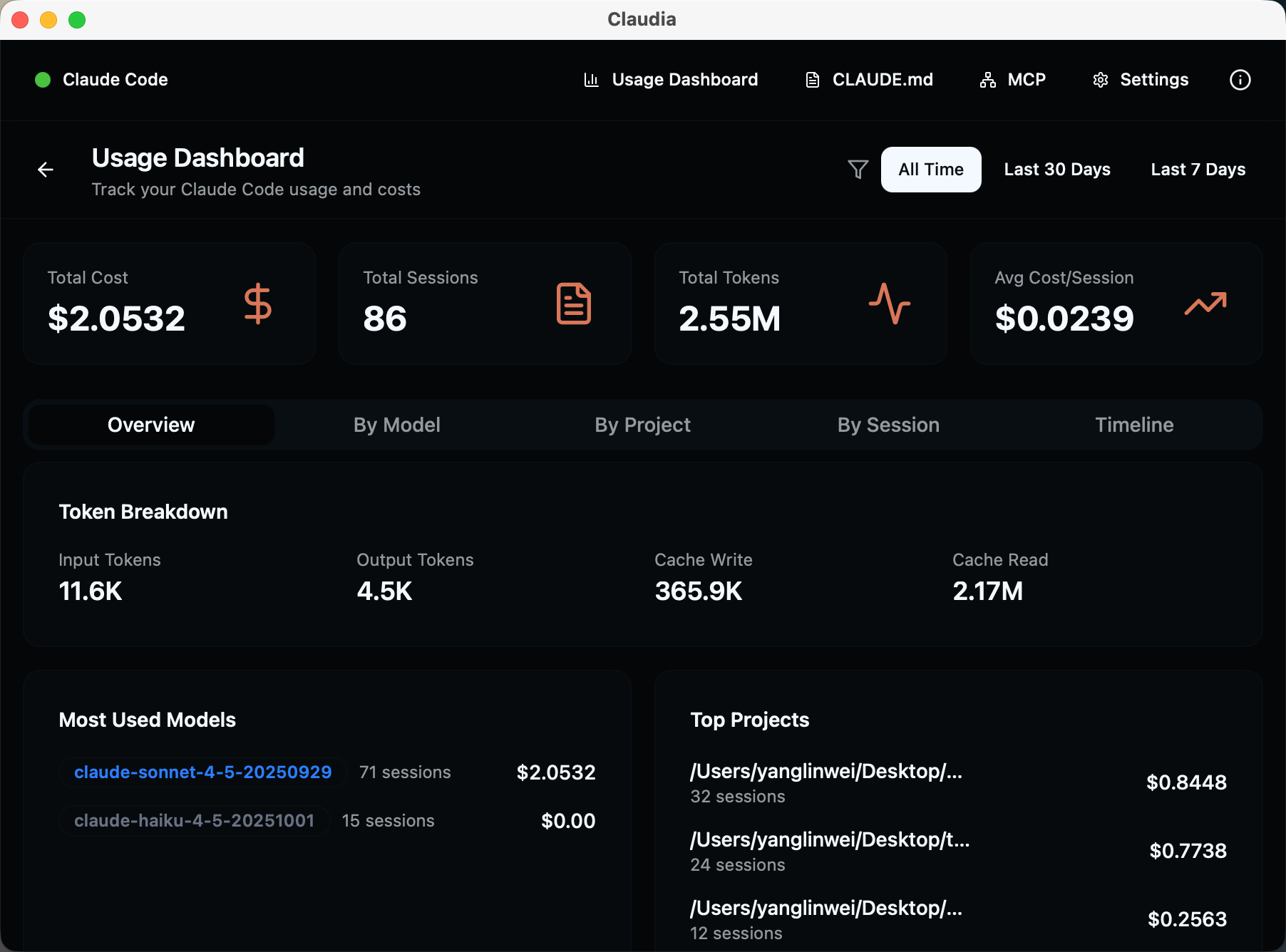
Task: Switch to the Overview tab
Action: point(151,425)
